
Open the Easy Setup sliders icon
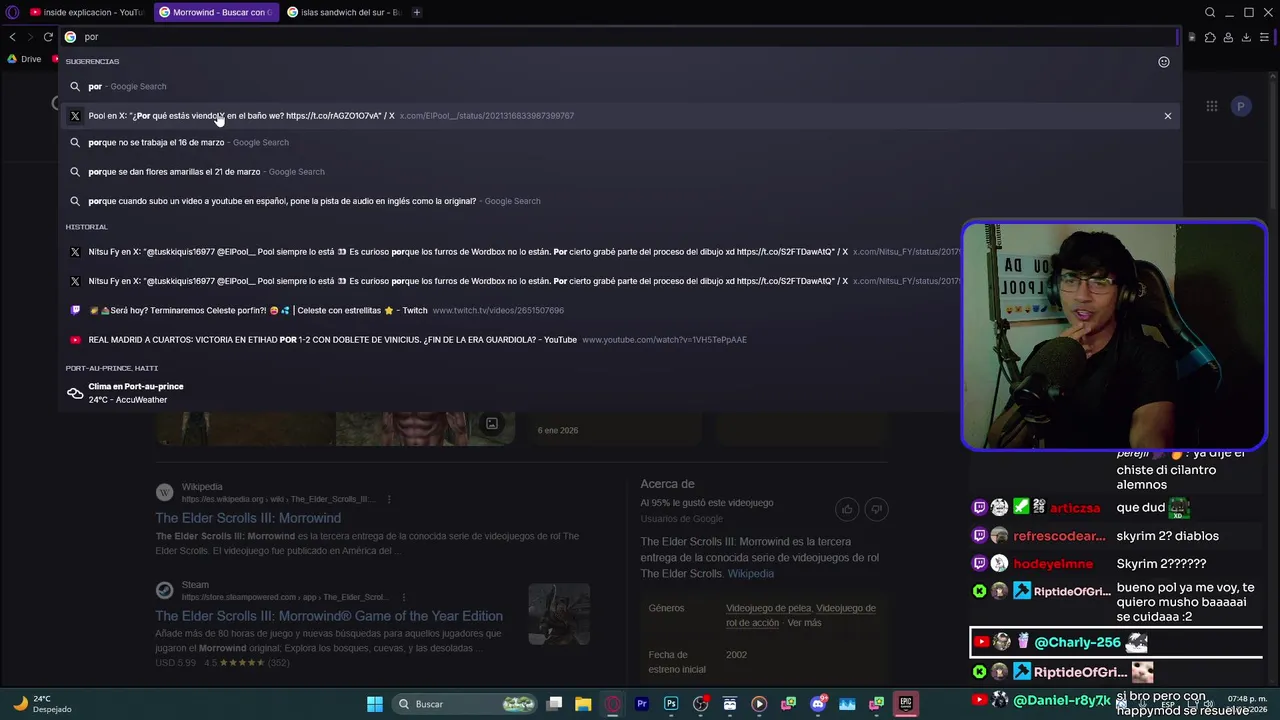1264,37
